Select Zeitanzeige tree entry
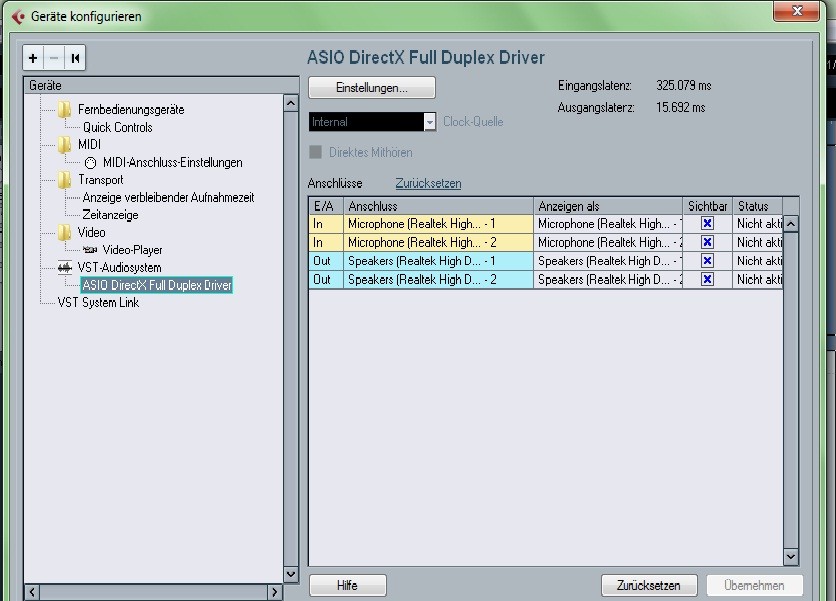 [110, 215]
